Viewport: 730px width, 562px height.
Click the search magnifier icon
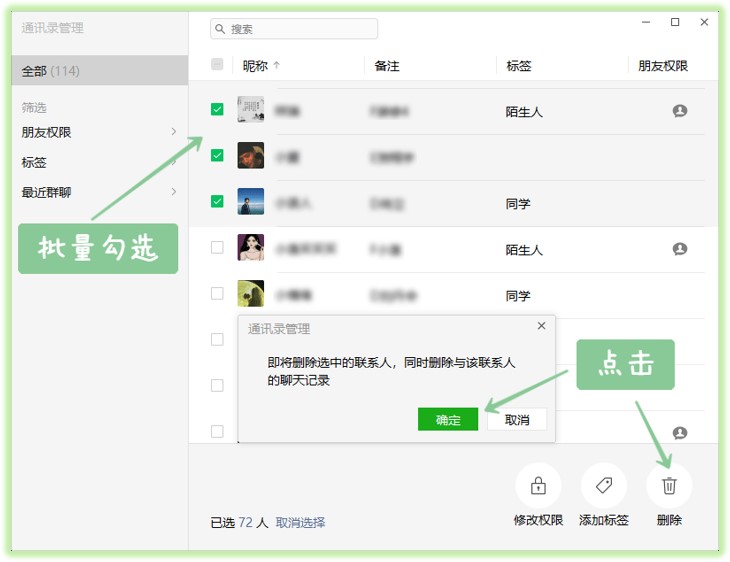[220, 29]
